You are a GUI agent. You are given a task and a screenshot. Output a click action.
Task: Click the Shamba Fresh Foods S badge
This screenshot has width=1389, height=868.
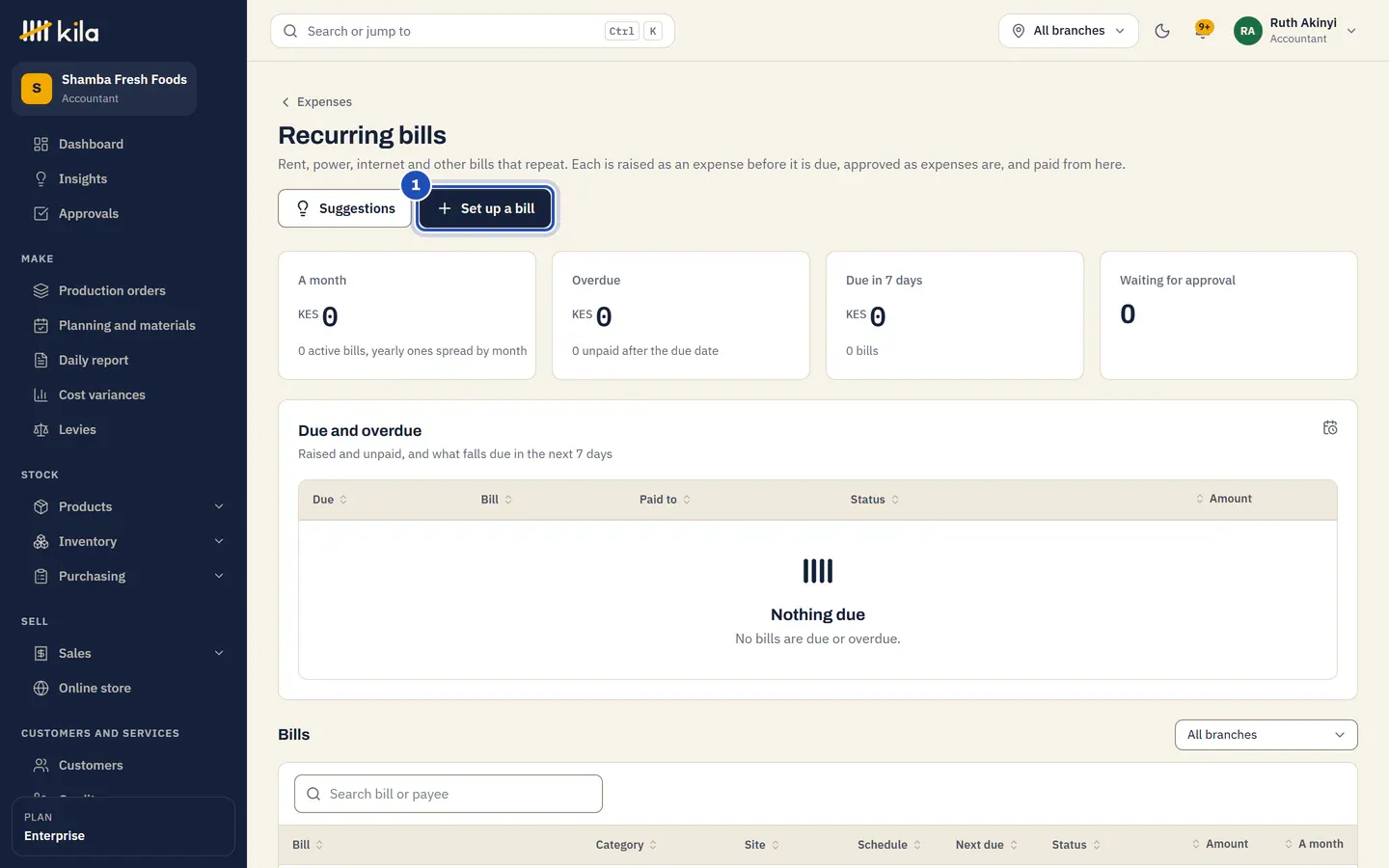37,89
